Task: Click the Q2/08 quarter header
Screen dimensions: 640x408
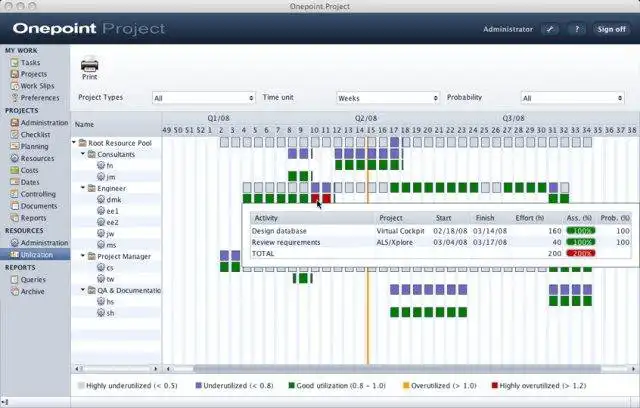Action: pos(366,118)
